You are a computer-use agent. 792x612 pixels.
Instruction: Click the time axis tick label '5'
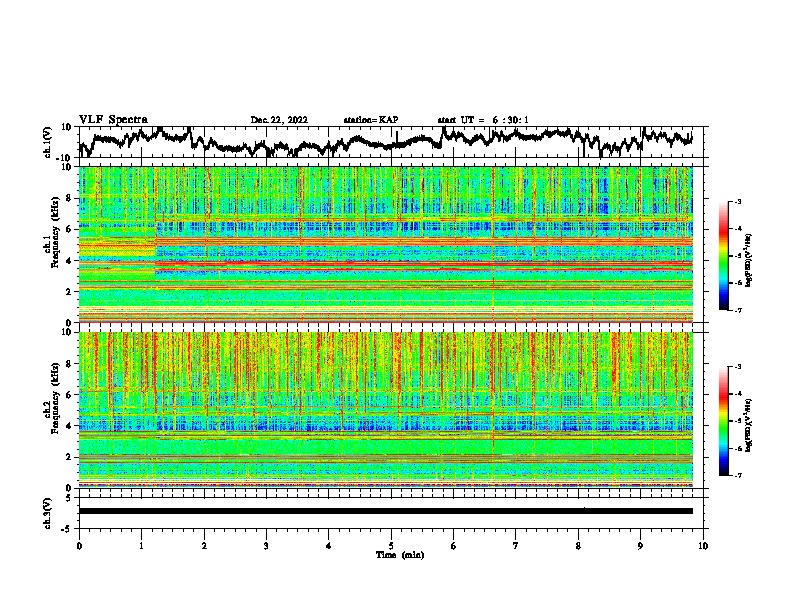point(391,546)
